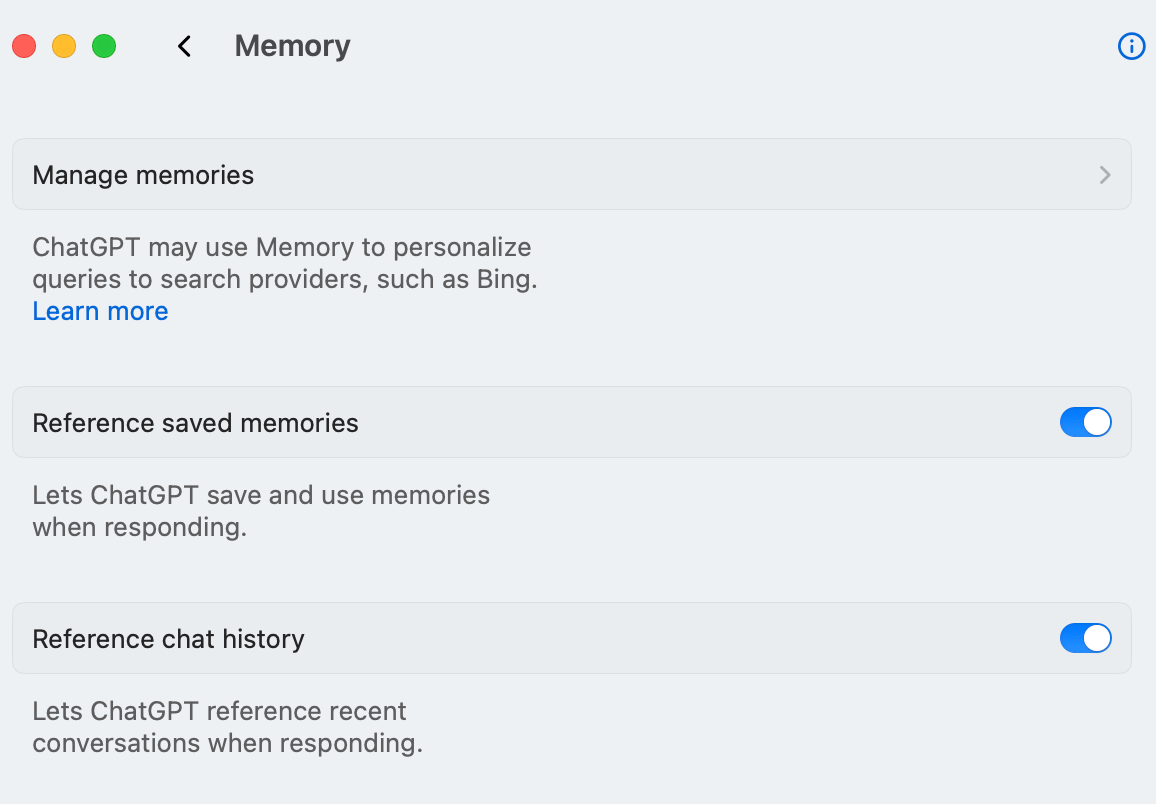Go back using the left chevron arrow
Viewport: 1156px width, 804px height.
pos(184,46)
